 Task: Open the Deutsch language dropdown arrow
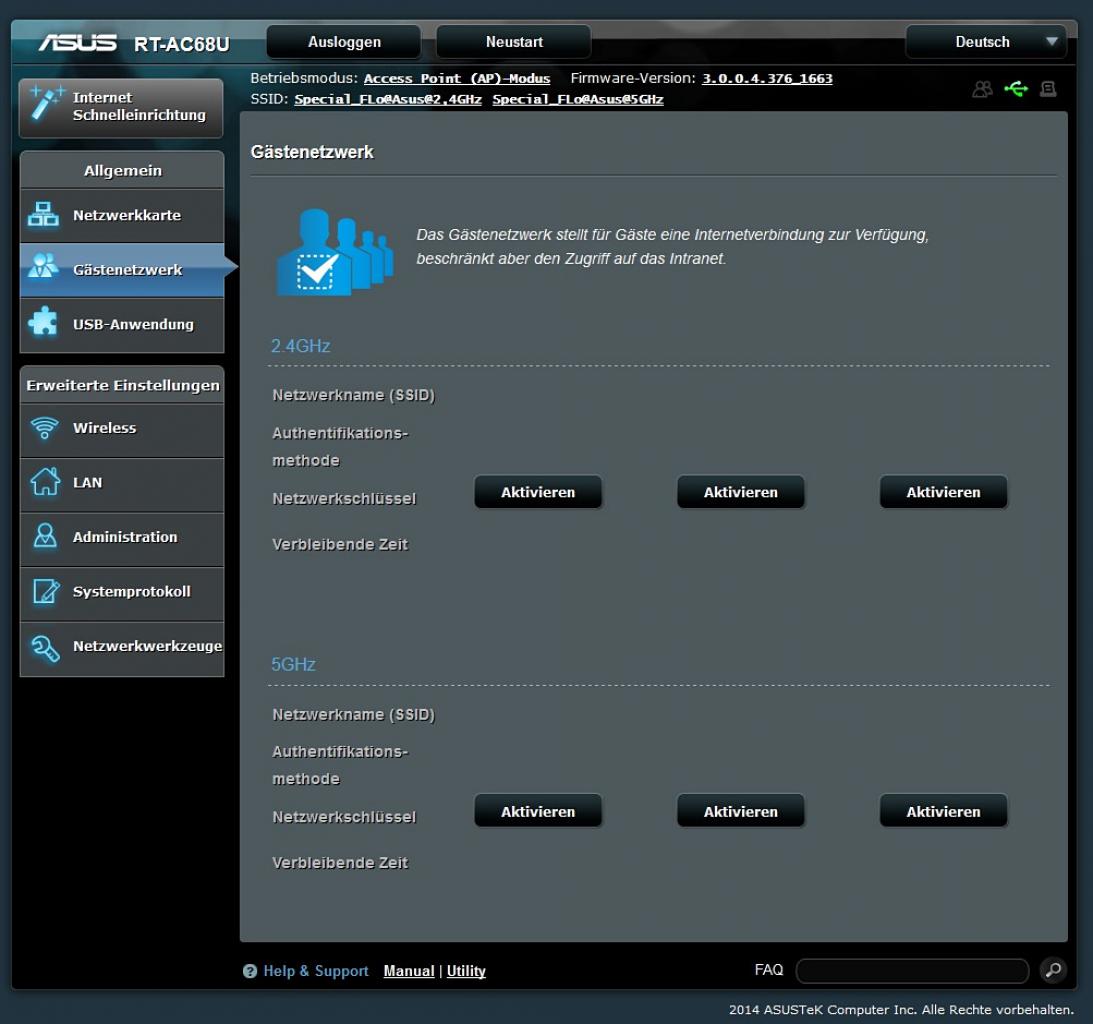click(x=1052, y=42)
